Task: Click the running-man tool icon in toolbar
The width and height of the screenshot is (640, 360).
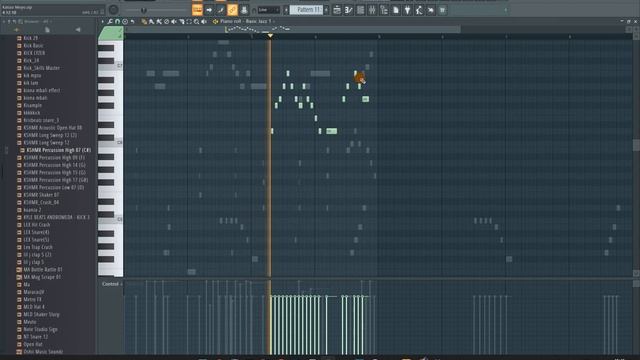Action: click(x=419, y=10)
